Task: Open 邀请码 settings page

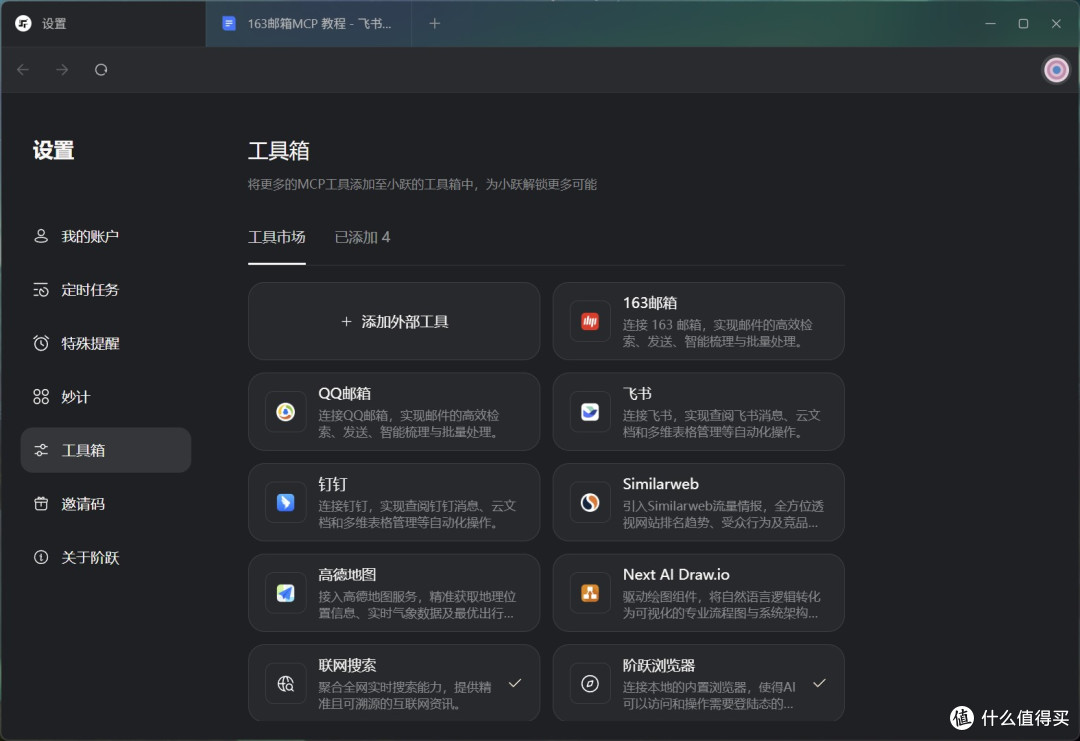Action: point(106,503)
